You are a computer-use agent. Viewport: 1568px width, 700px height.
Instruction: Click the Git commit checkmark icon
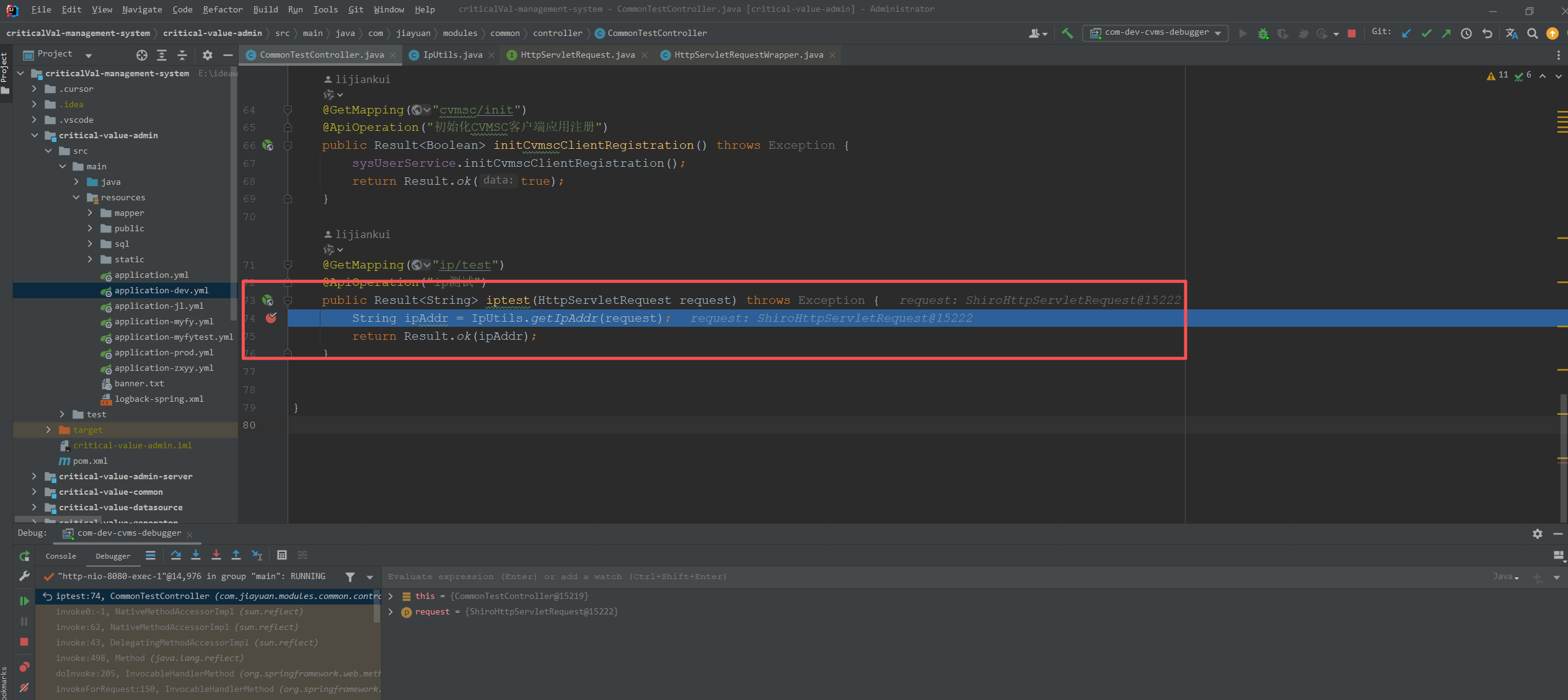click(1426, 33)
